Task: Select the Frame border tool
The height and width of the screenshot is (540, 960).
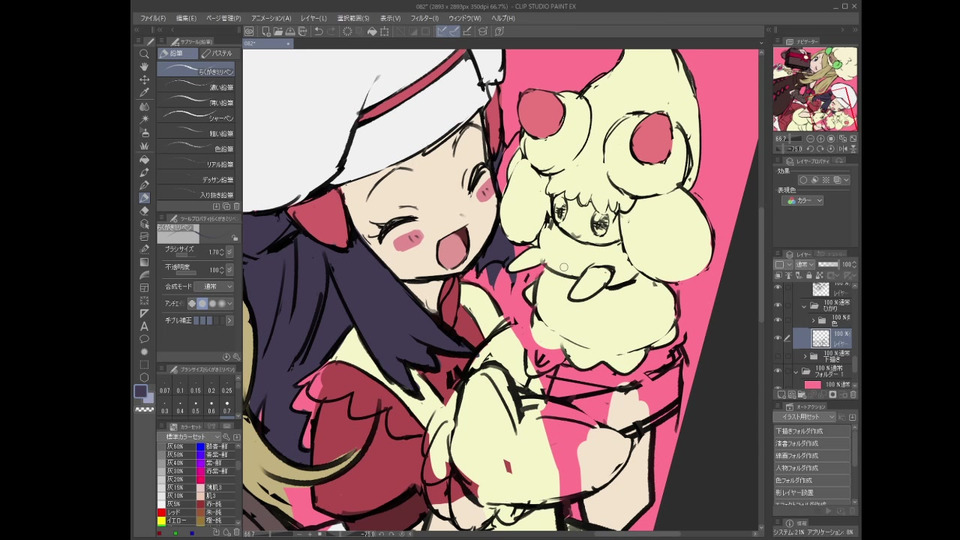Action: tap(144, 288)
